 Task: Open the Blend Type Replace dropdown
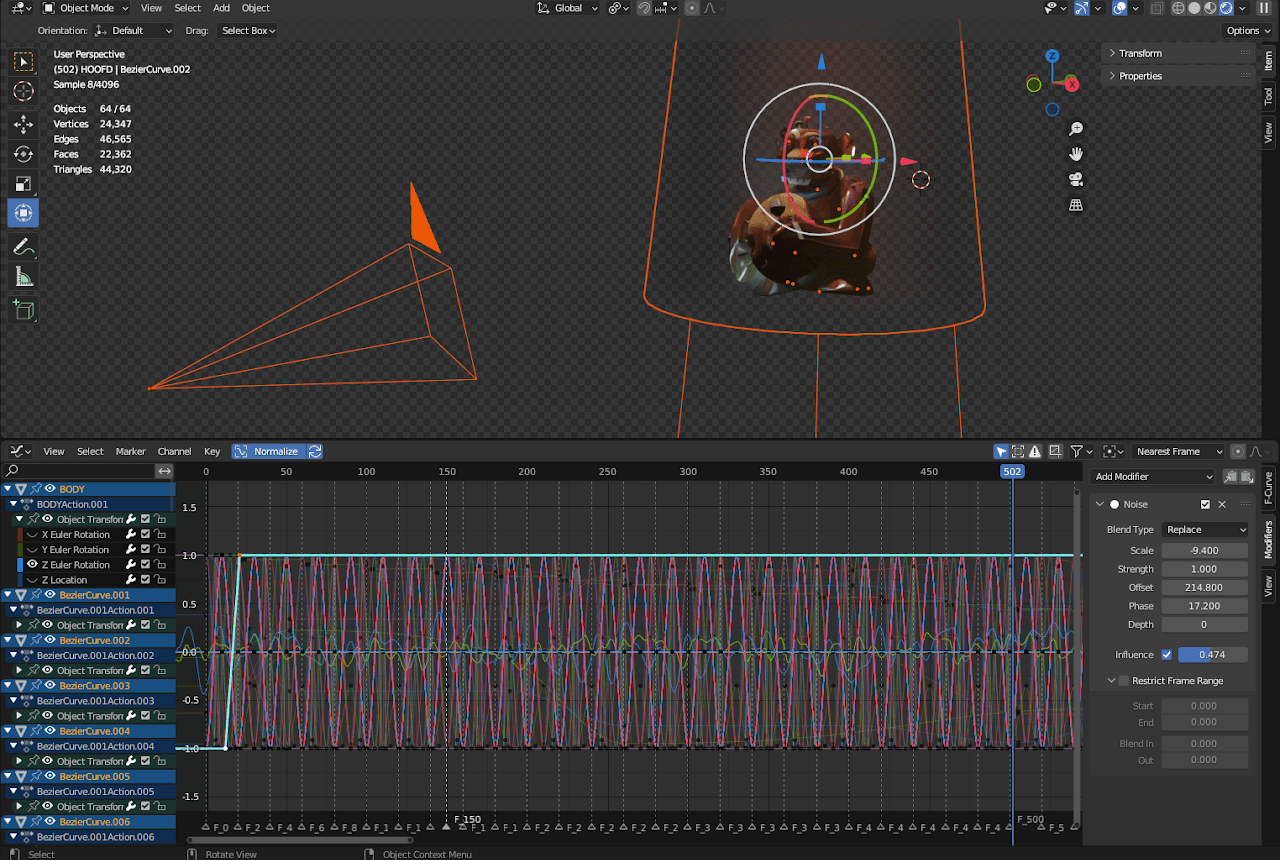[1206, 530]
